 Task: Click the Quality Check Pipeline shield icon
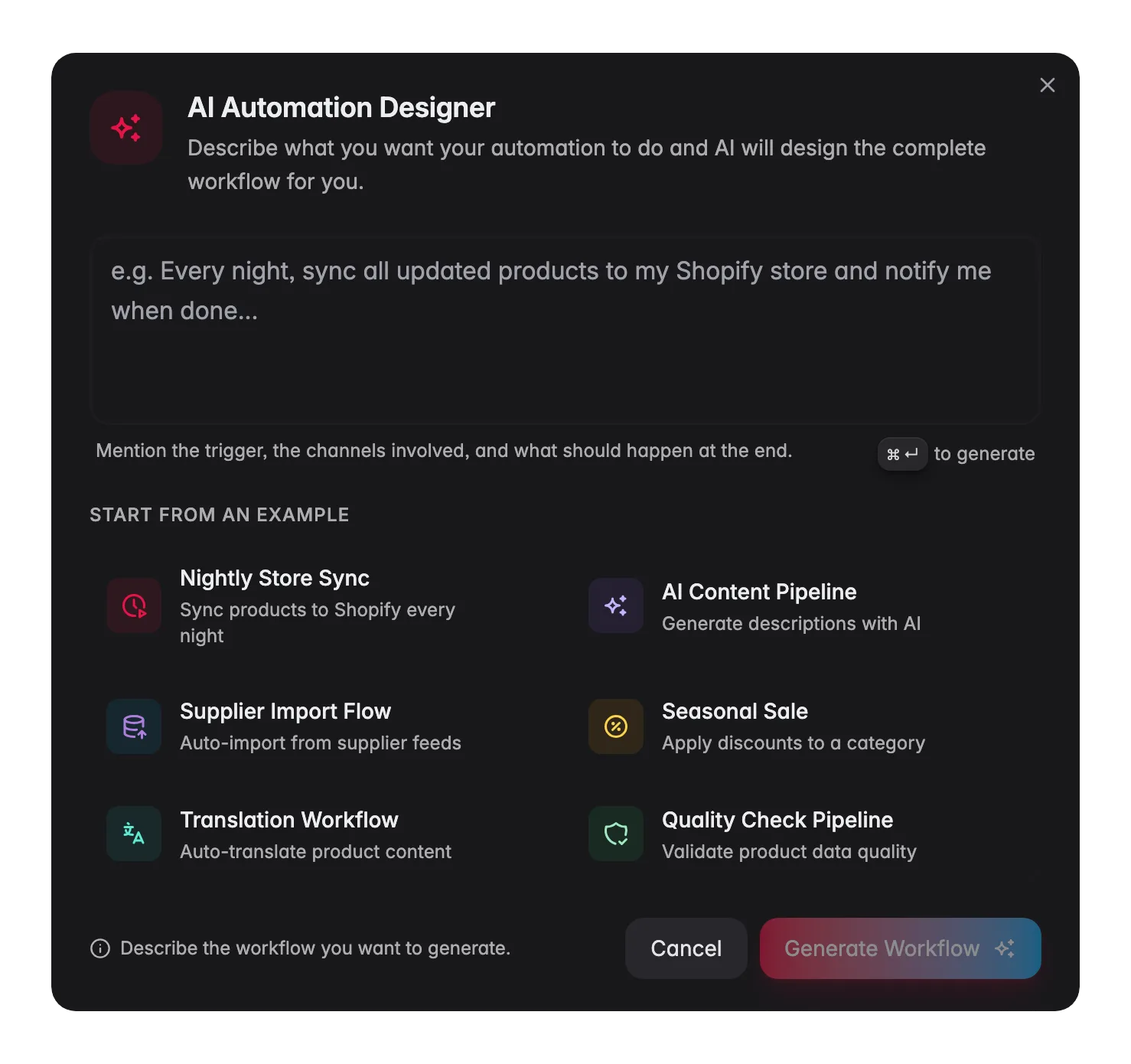[616, 834]
